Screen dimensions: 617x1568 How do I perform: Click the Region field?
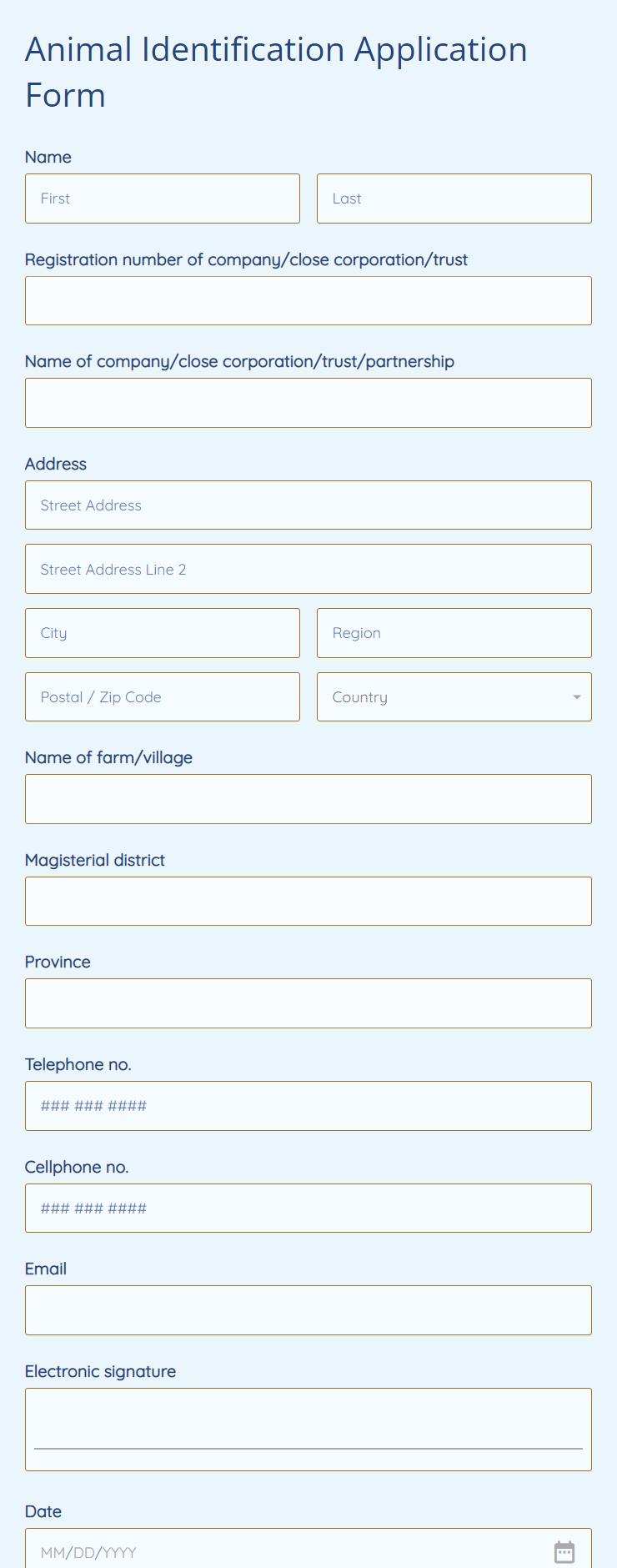tap(454, 633)
